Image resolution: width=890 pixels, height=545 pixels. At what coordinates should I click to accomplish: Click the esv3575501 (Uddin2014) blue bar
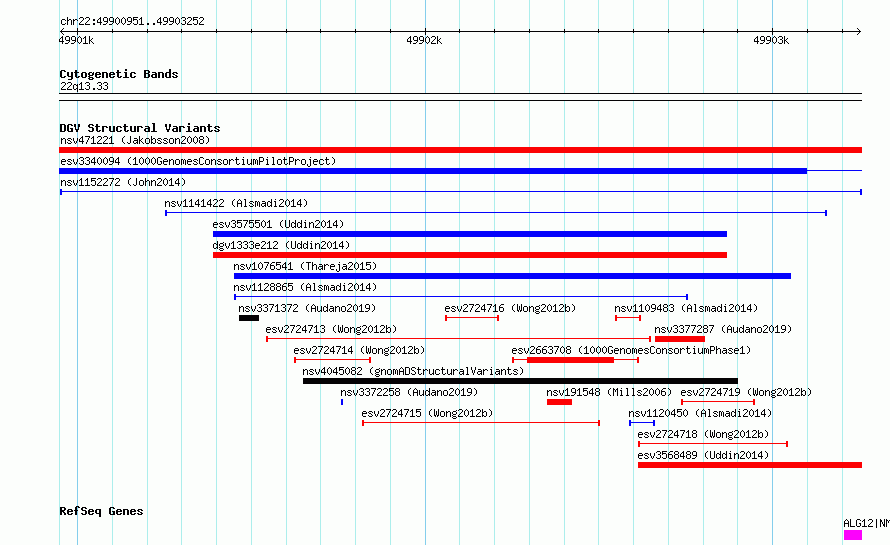point(470,234)
